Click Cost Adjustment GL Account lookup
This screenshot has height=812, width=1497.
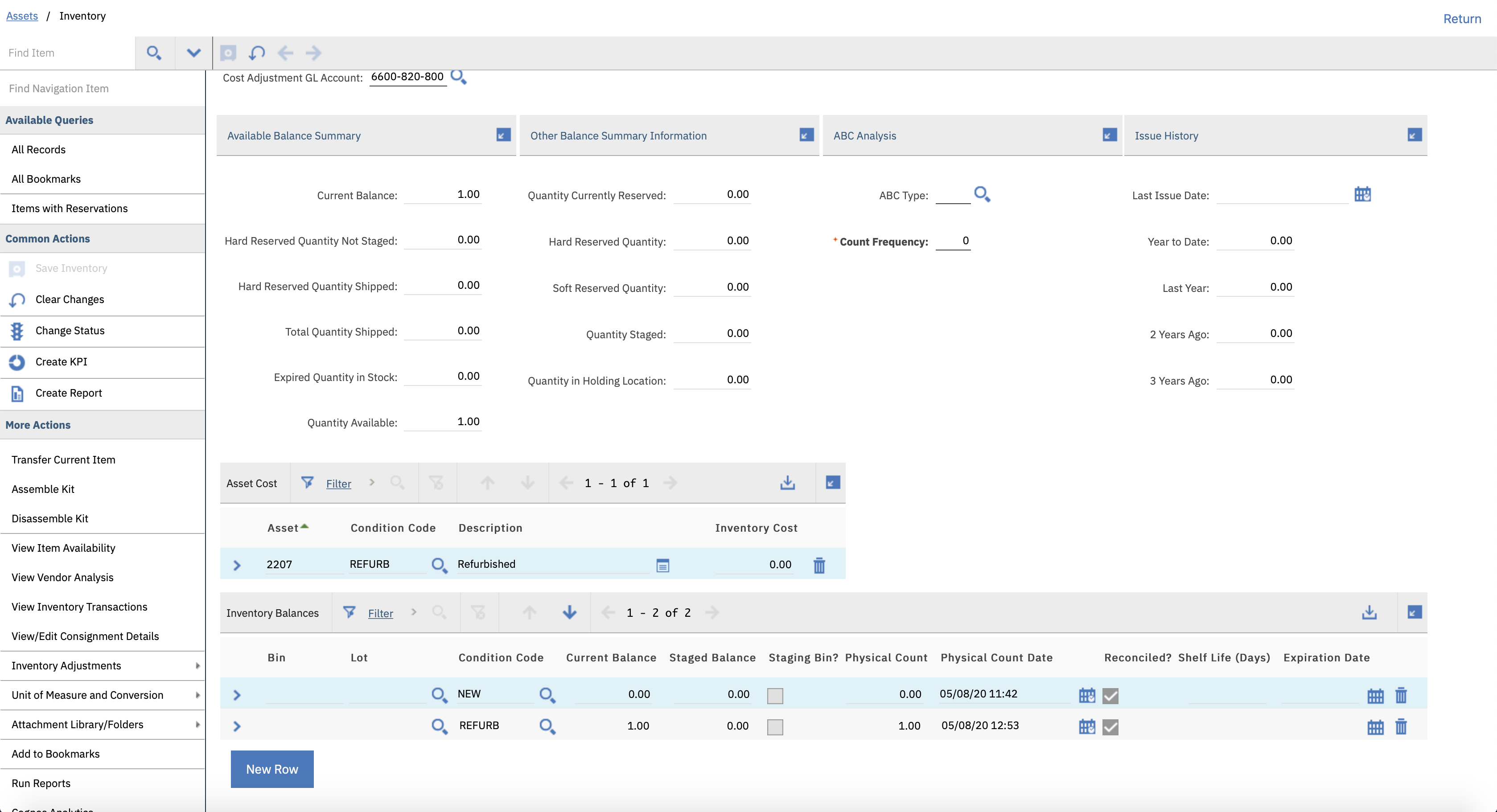point(459,77)
